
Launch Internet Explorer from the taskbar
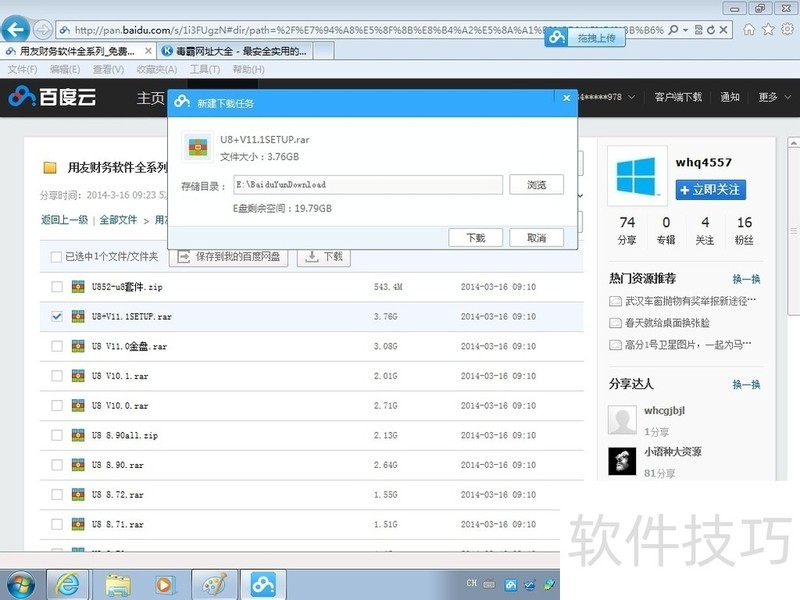tap(68, 582)
